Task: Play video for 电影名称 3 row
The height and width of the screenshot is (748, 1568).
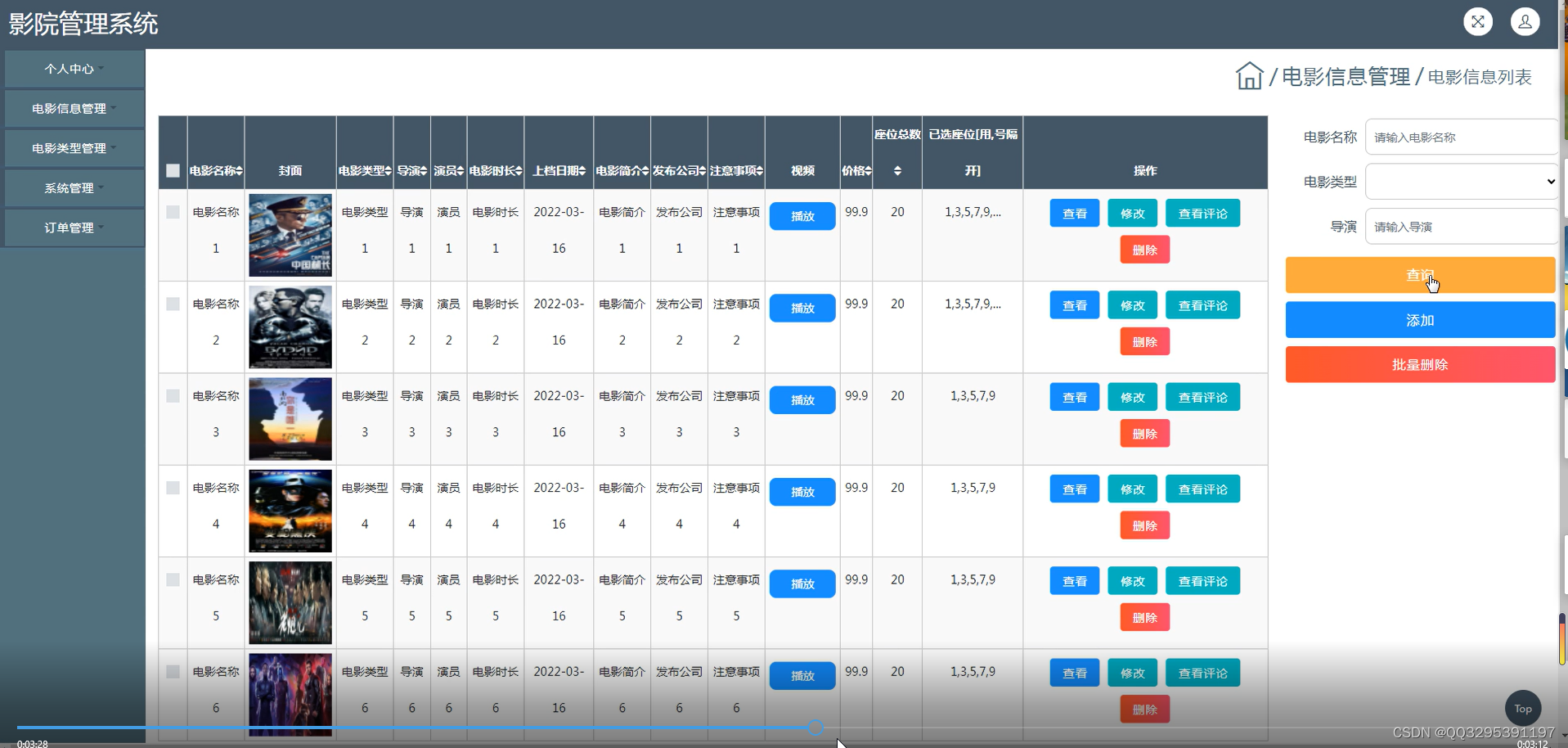Action: [x=802, y=400]
